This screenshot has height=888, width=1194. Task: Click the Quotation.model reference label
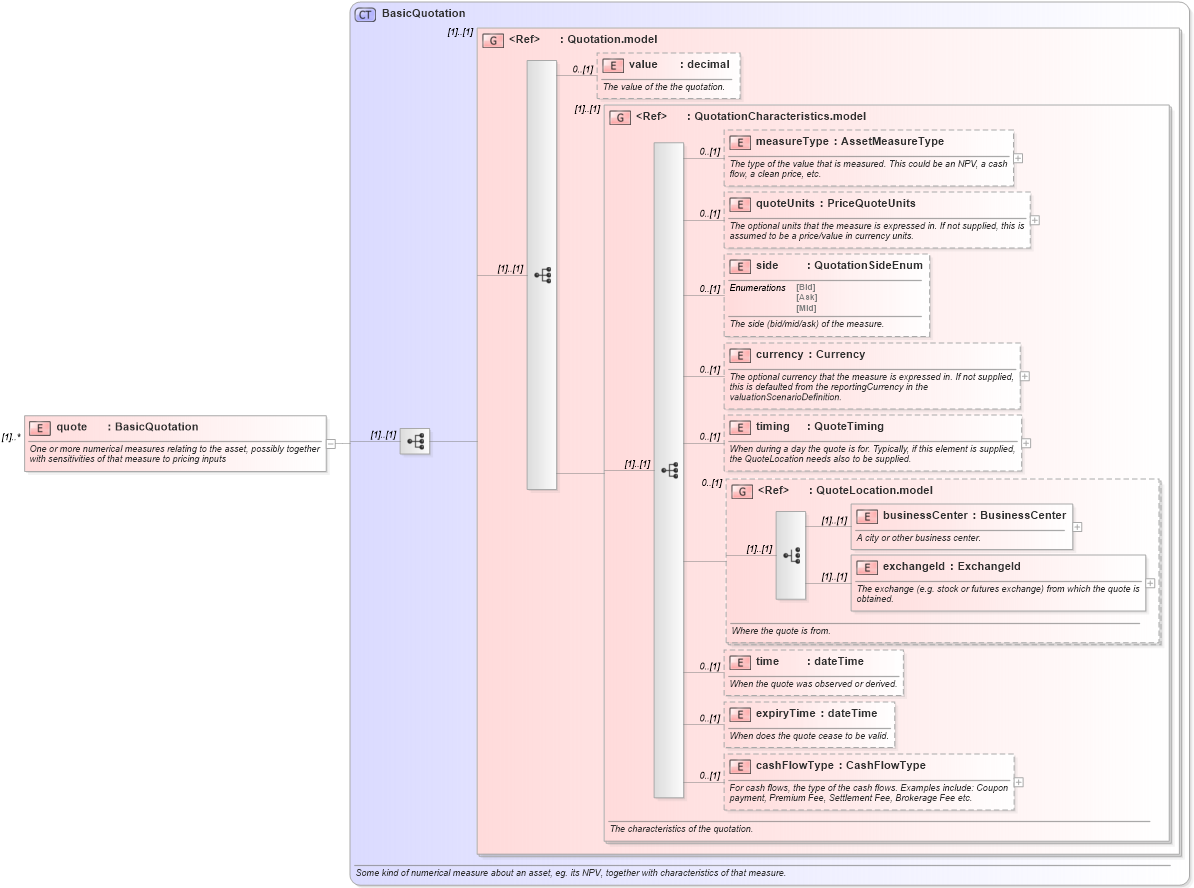pos(612,39)
